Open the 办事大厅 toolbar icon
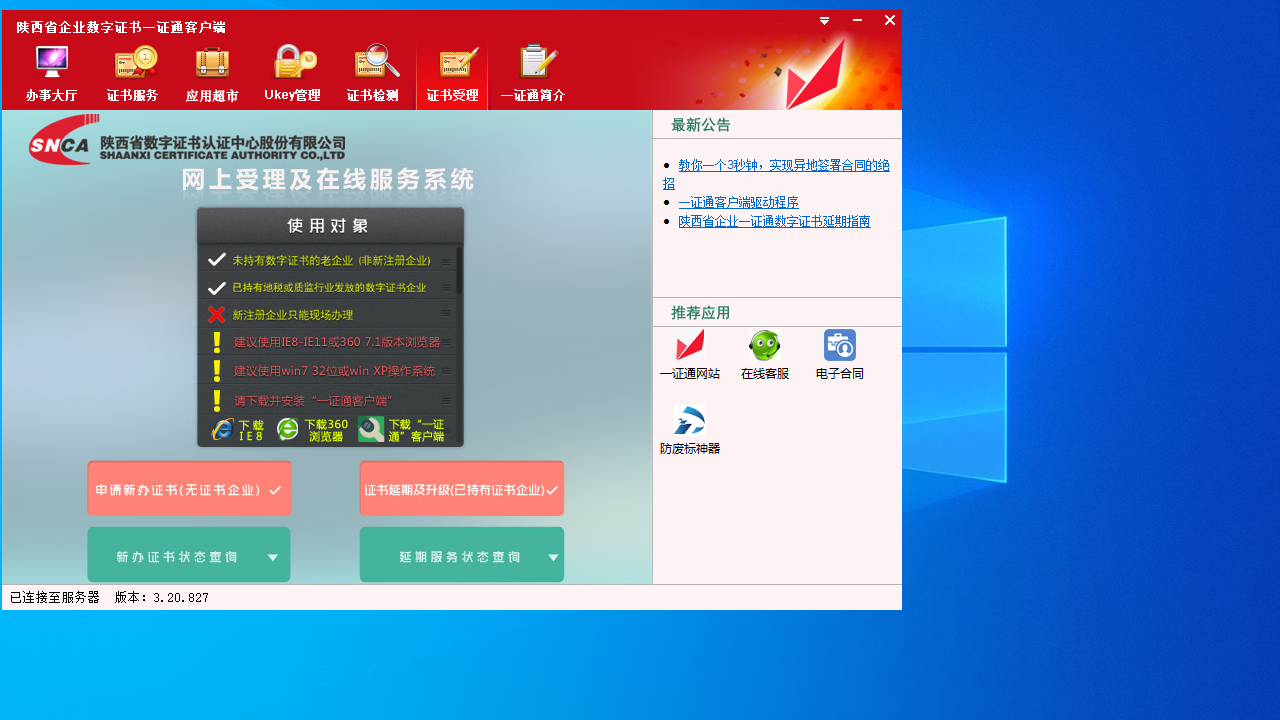1280x720 pixels. [51, 72]
